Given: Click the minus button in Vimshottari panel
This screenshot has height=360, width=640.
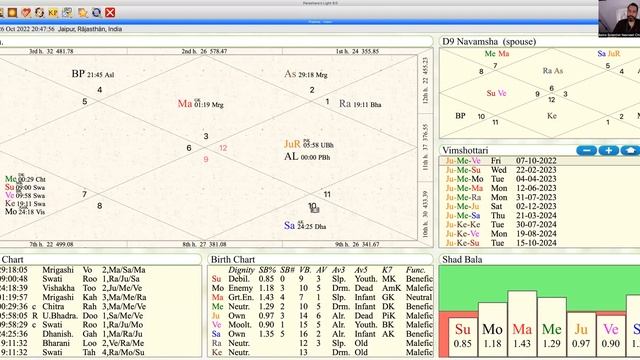Looking at the screenshot, I should (x=587, y=151).
